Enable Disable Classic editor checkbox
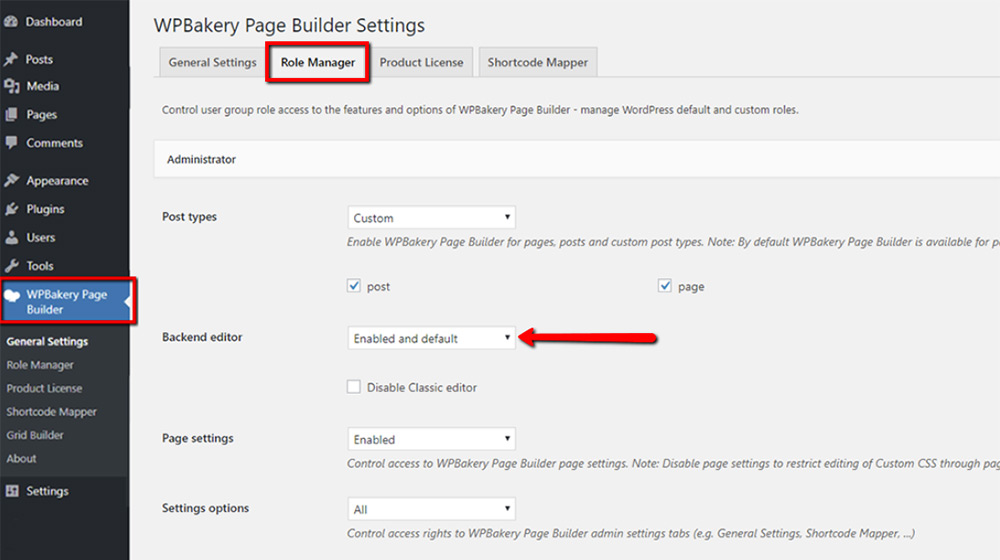The width and height of the screenshot is (1000, 560). point(353,387)
